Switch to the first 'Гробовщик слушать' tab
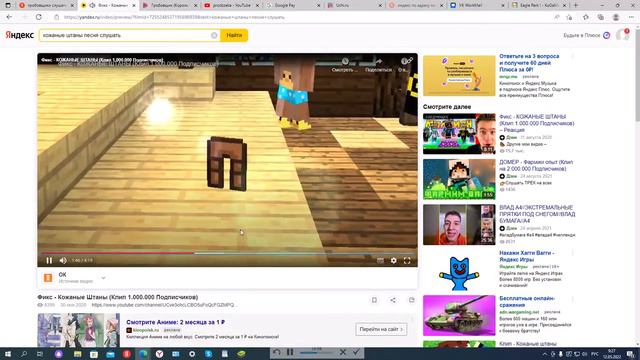Viewport: 640px width, 360px height. (46, 5)
